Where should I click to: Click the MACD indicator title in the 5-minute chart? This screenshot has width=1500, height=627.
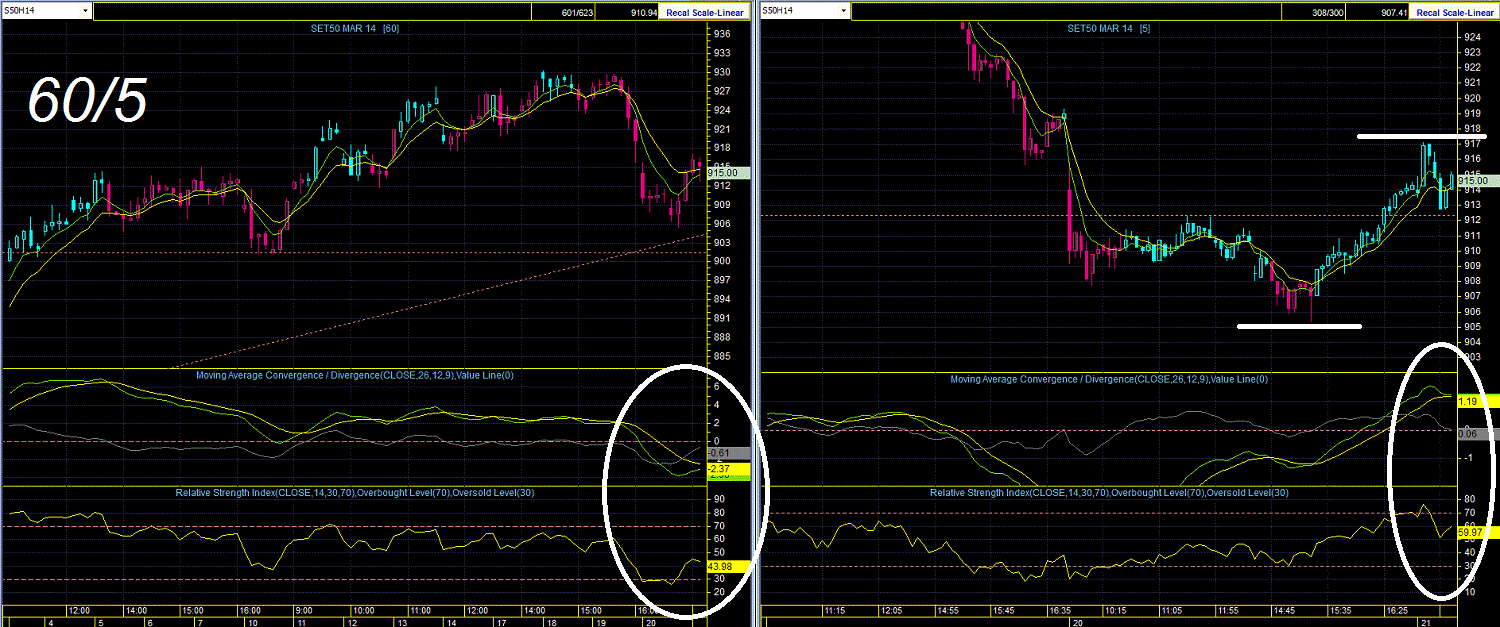[1109, 379]
